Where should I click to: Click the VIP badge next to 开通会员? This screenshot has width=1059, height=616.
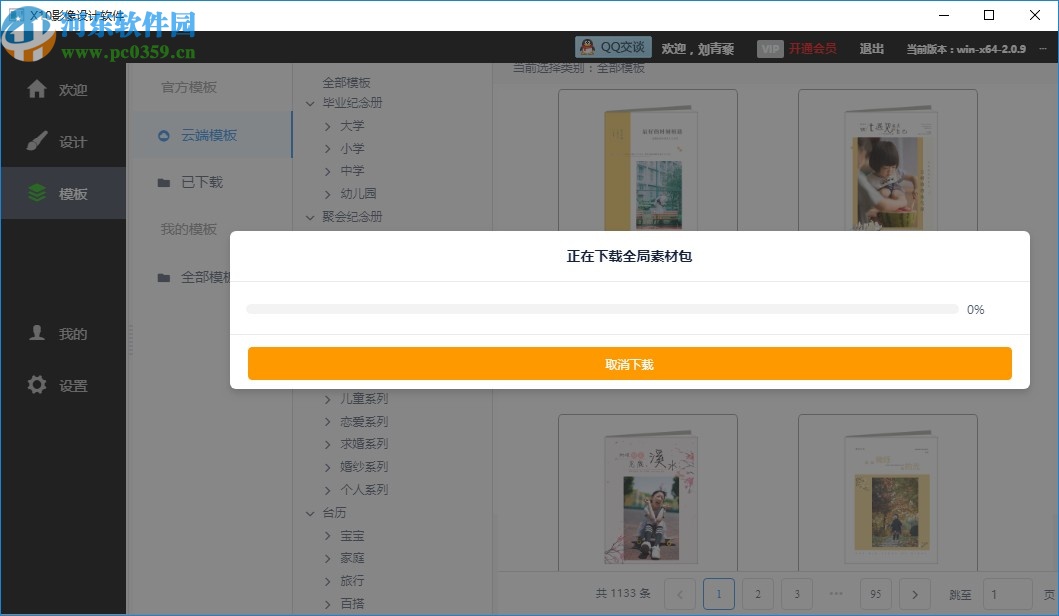(x=770, y=47)
